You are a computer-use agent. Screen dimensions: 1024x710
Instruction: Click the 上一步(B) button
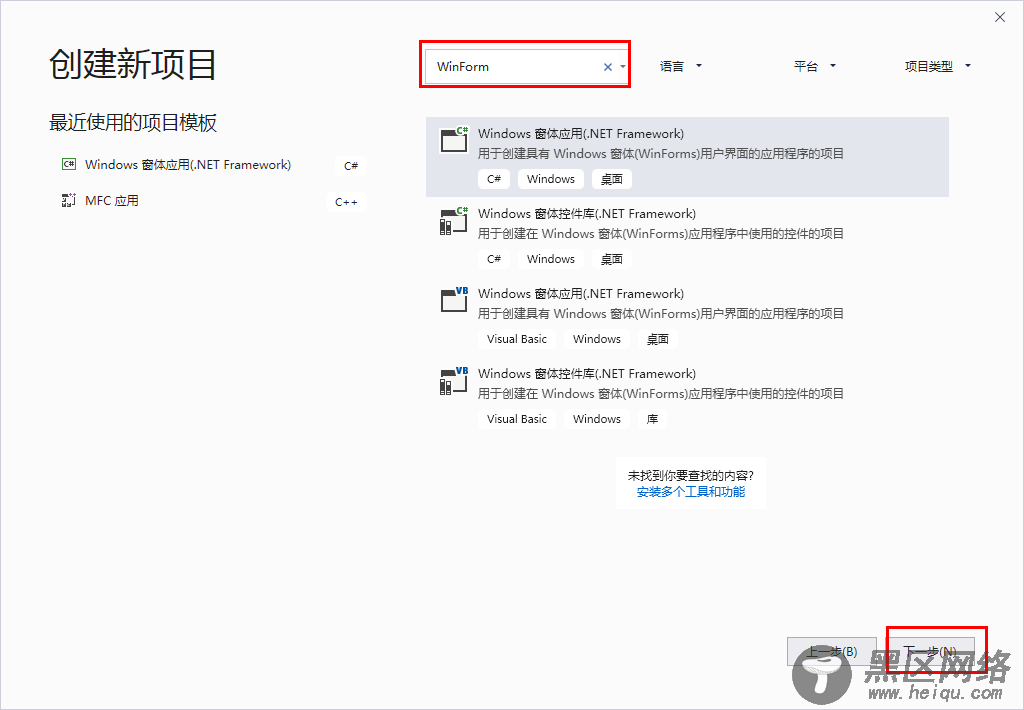coord(831,651)
